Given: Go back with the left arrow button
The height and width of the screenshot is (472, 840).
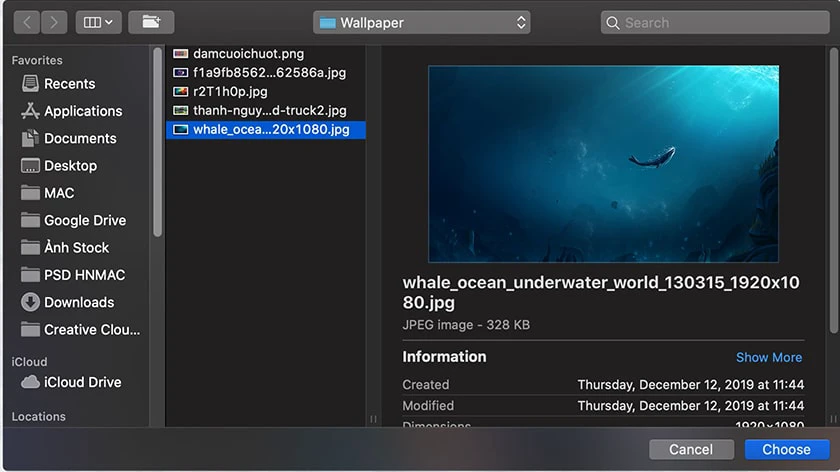Looking at the screenshot, I should coord(27,23).
